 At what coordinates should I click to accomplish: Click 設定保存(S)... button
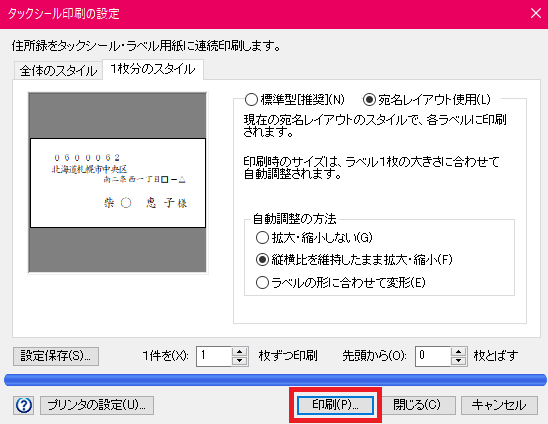[x=56, y=356]
